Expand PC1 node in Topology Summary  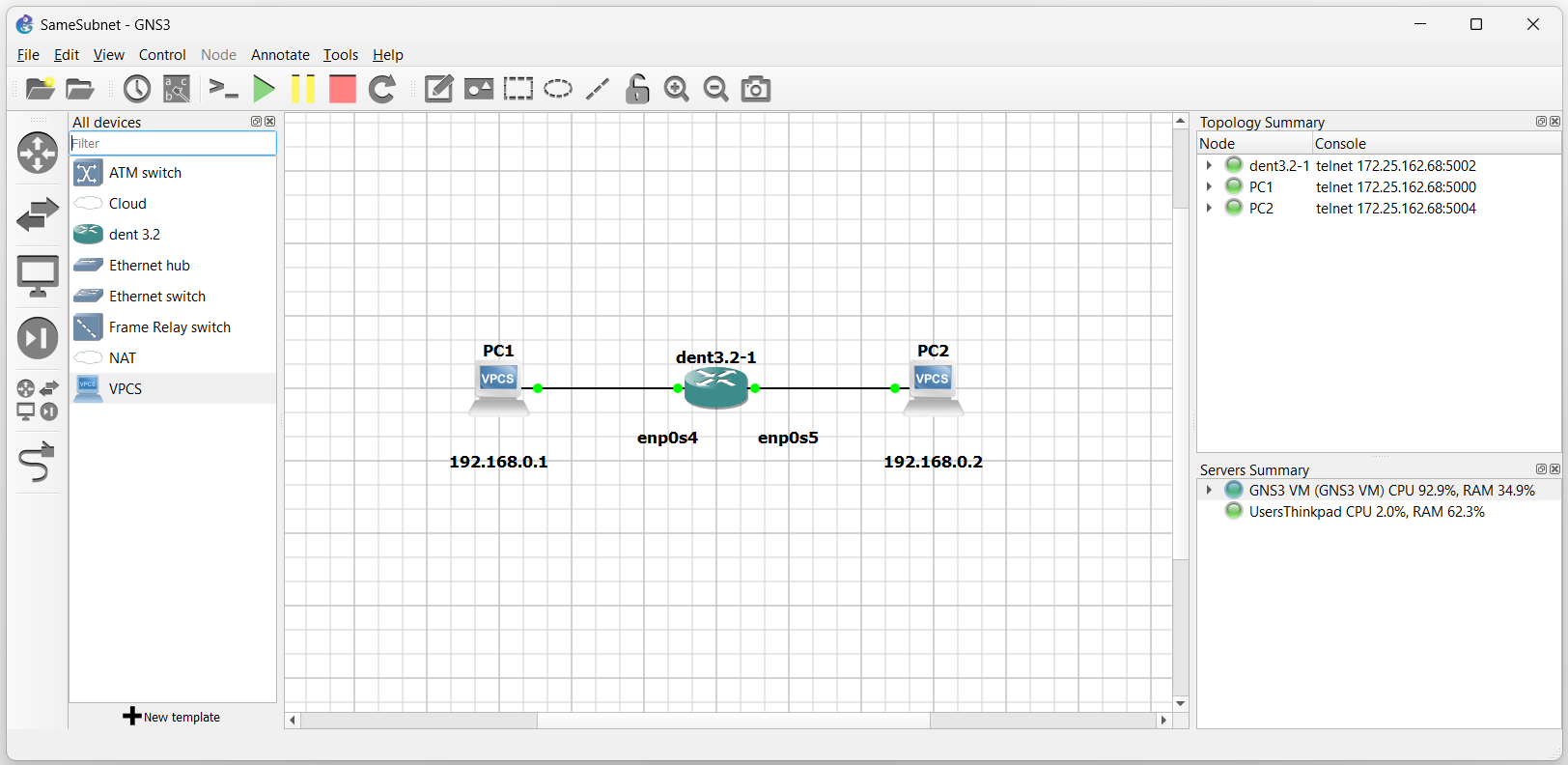pos(1209,186)
